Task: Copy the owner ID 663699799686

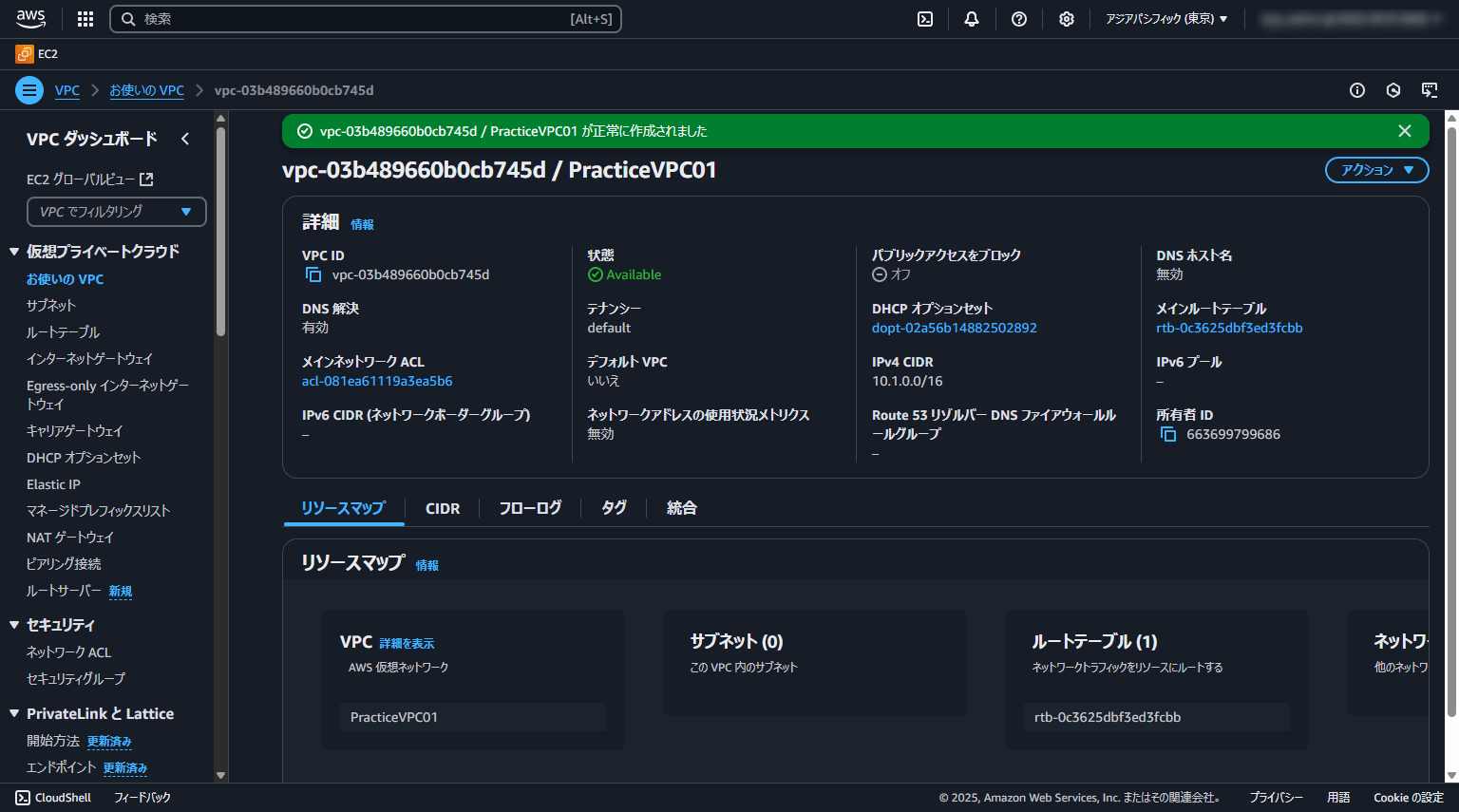Action: coord(1167,434)
